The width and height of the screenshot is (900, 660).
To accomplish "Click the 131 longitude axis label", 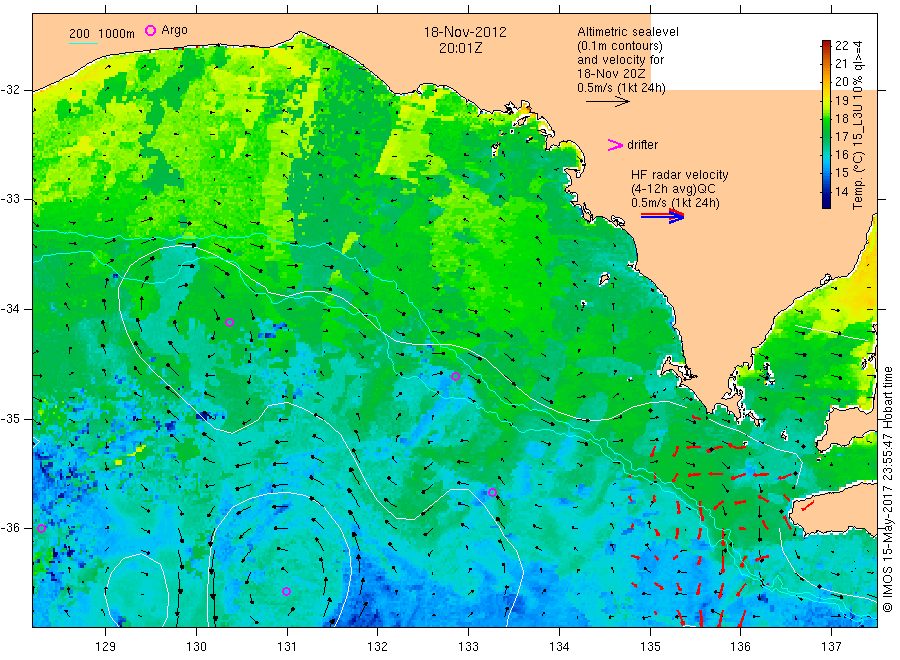I will (287, 647).
